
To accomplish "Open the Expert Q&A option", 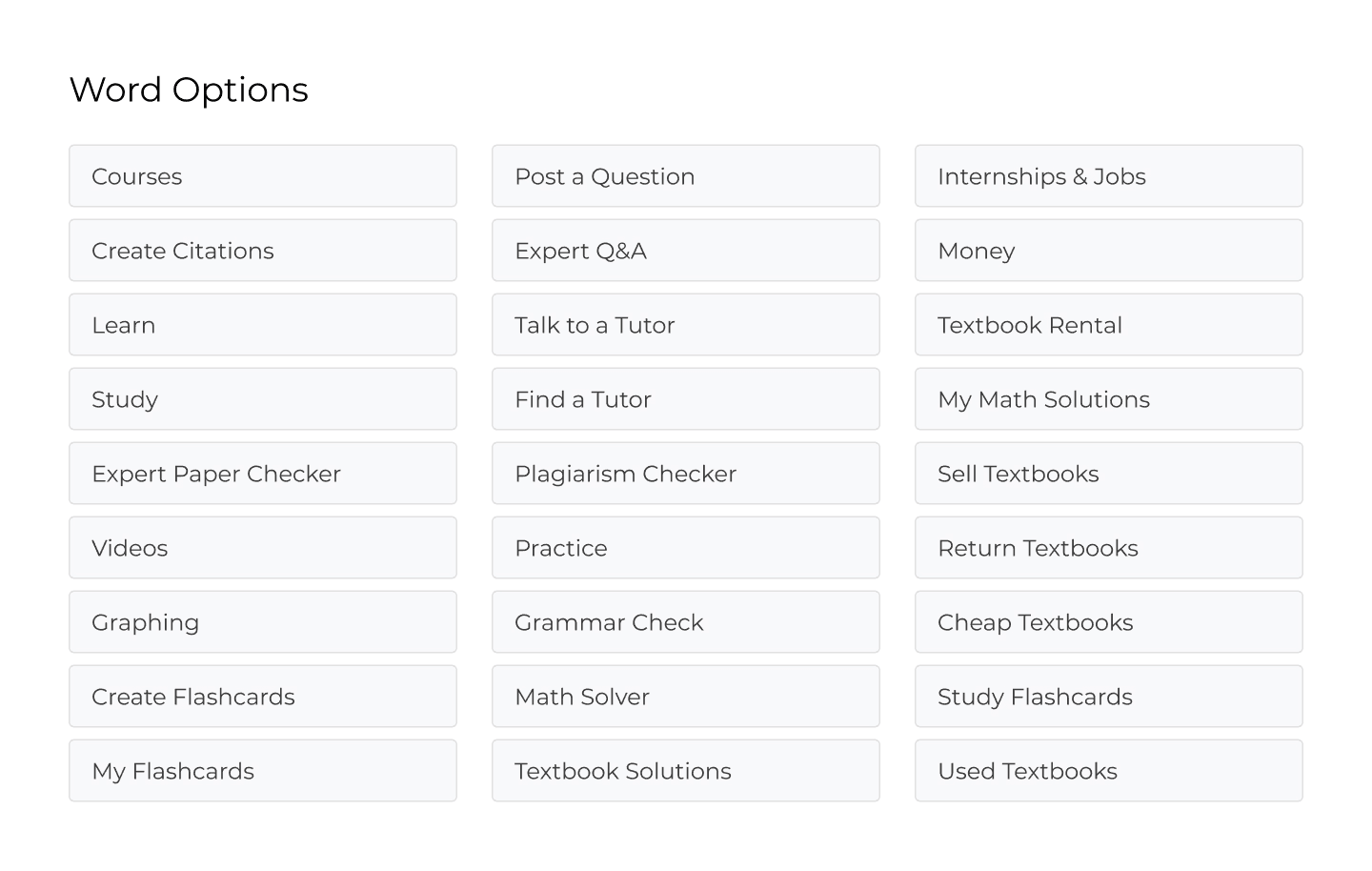I will [x=685, y=251].
